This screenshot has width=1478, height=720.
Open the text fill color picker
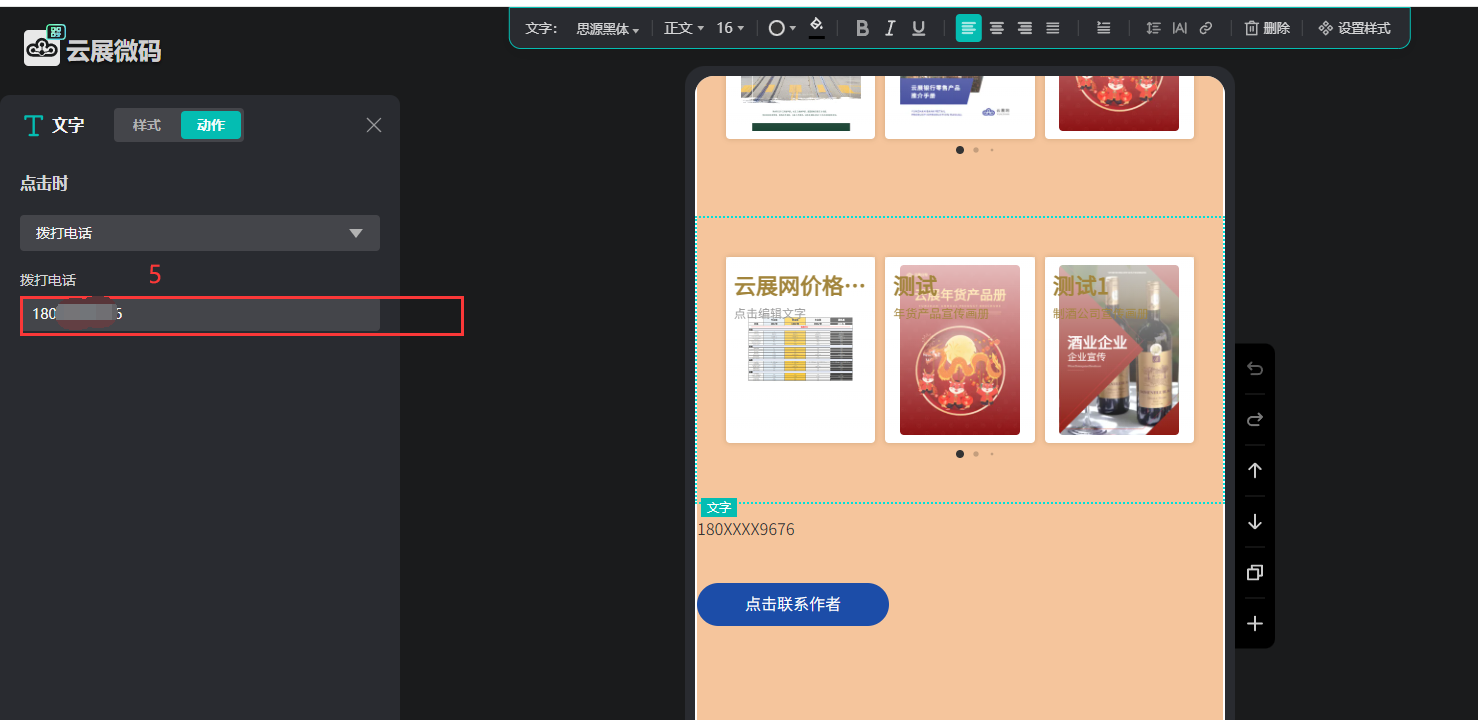coord(817,27)
